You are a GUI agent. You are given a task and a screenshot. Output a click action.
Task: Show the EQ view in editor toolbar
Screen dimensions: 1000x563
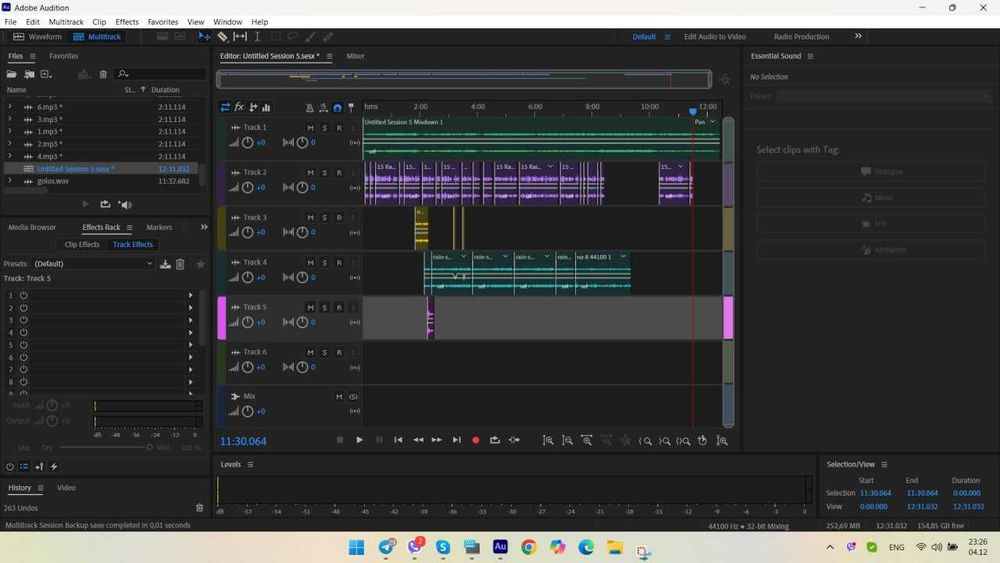267,107
